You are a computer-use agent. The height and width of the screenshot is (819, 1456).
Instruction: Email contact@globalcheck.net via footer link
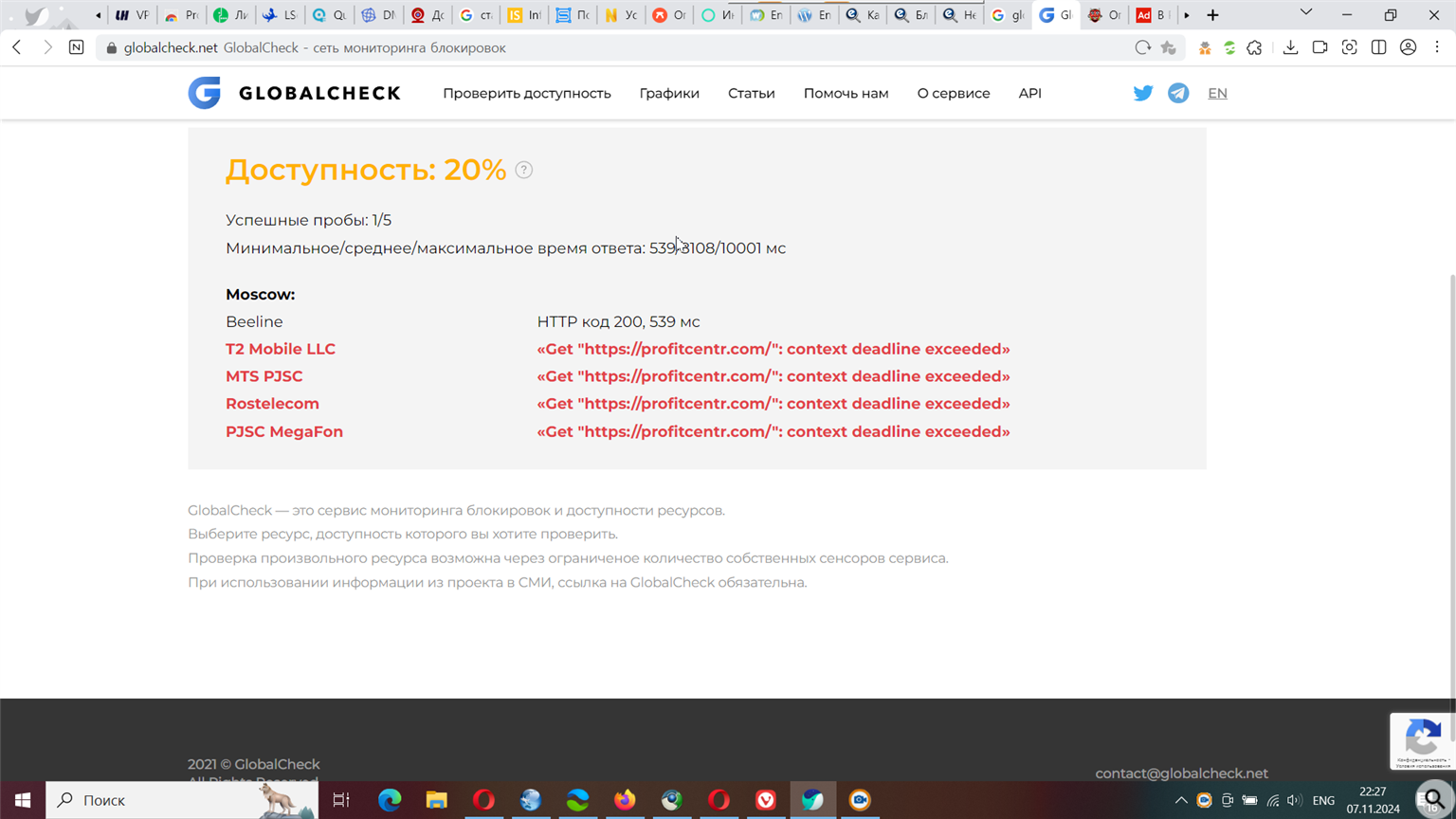(x=1181, y=773)
